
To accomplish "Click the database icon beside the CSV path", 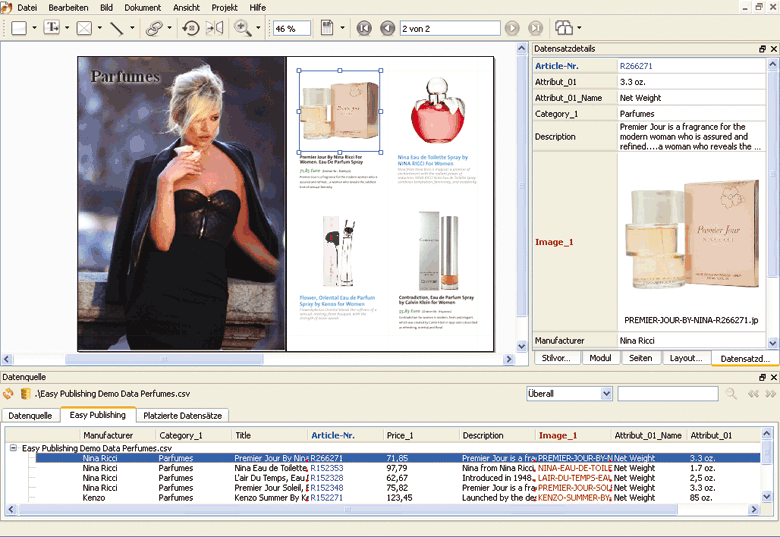I will (25, 394).
